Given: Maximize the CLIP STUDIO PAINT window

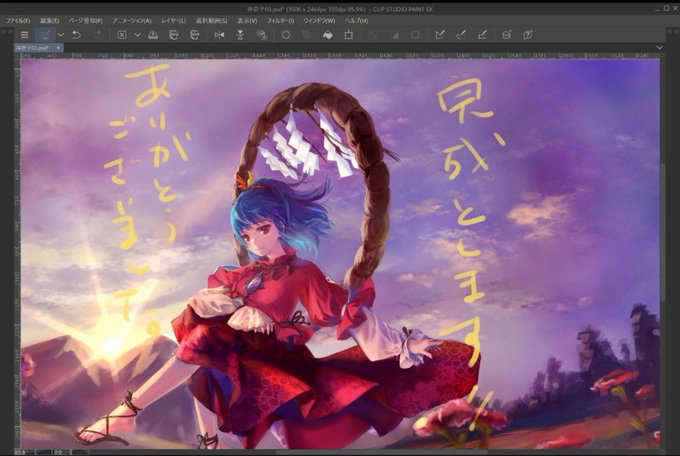Looking at the screenshot, I should pos(667,8).
